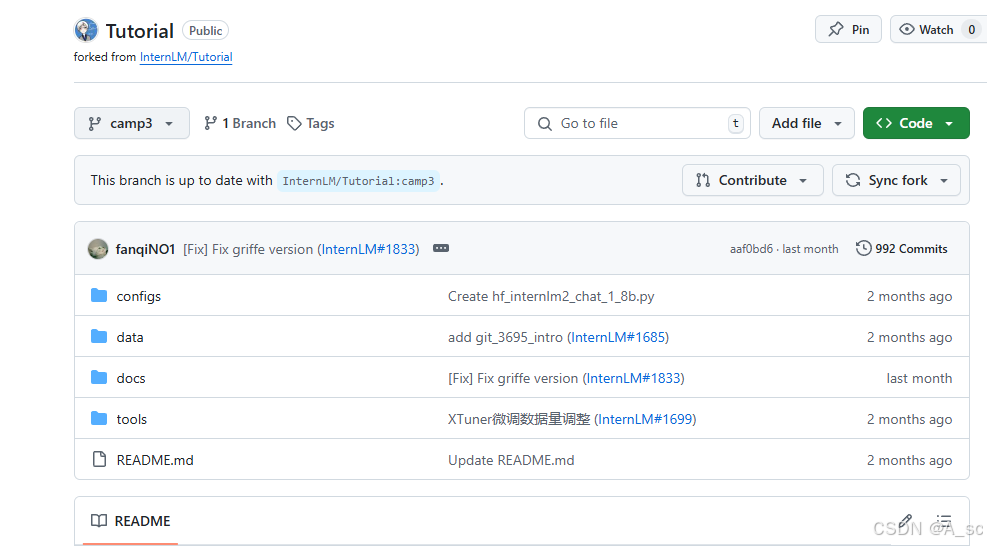Open InternLM#1685 pull request link

[x=618, y=337]
